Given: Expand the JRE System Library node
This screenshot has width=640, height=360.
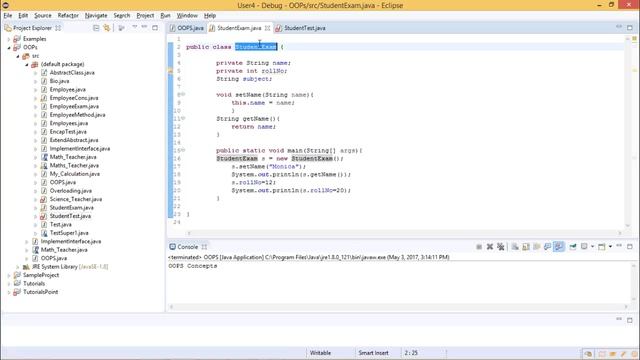Looking at the screenshot, I should click(18, 267).
